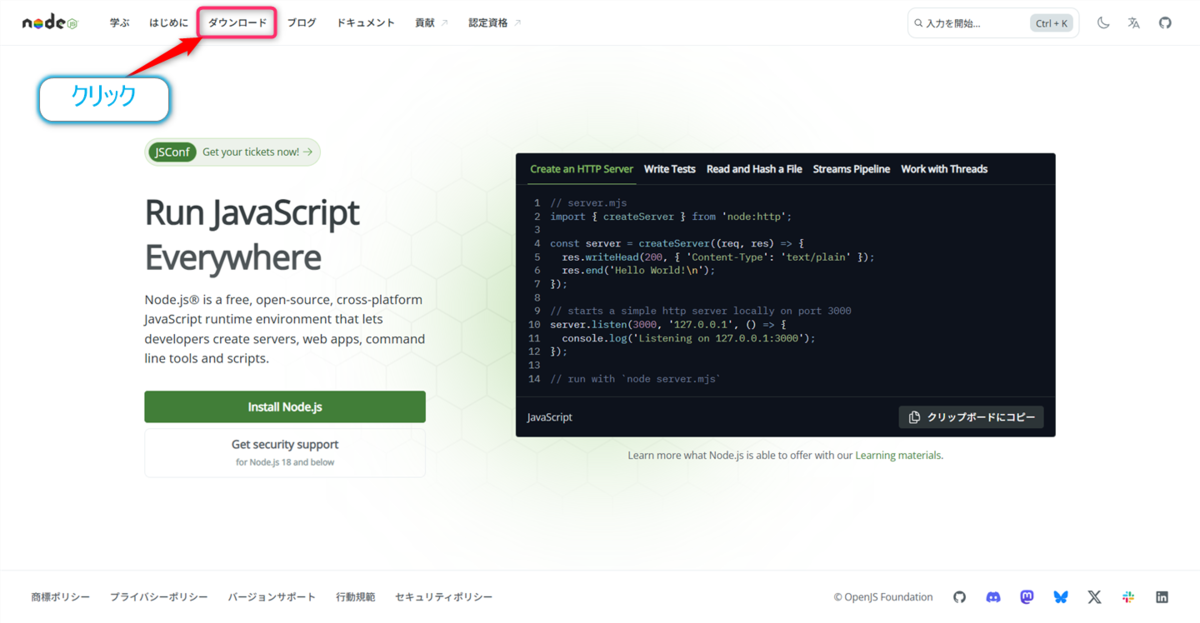Screen dimensions: 1200x623
Task: Select Write Tests tab
Action: [670, 169]
